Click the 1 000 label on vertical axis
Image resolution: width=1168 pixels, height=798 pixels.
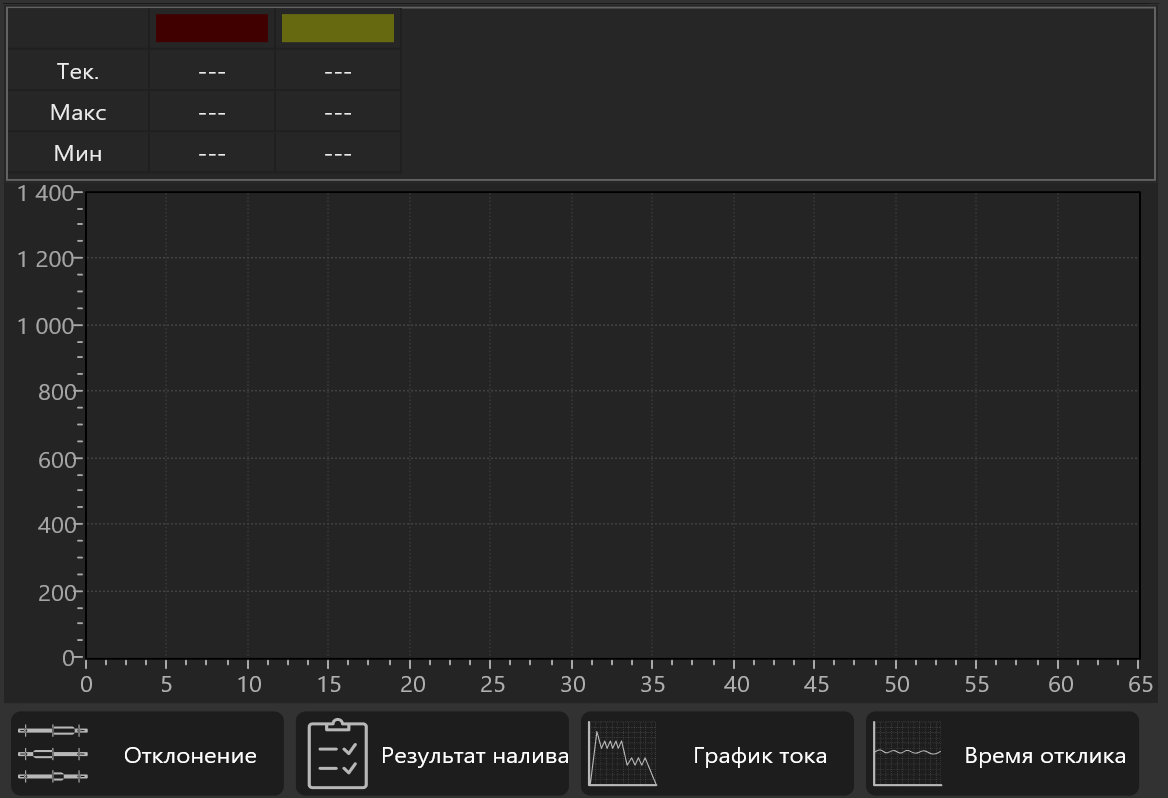point(45,326)
